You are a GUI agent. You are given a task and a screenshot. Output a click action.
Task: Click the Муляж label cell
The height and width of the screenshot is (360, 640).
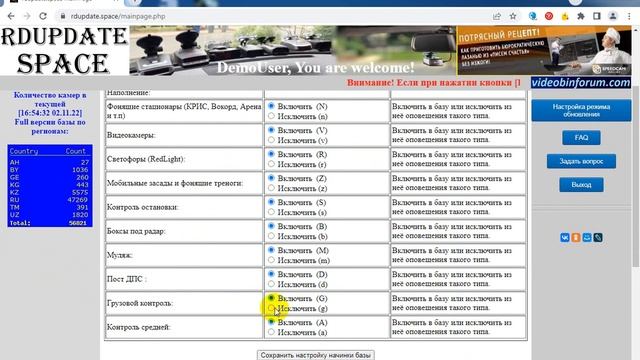[x=184, y=255]
